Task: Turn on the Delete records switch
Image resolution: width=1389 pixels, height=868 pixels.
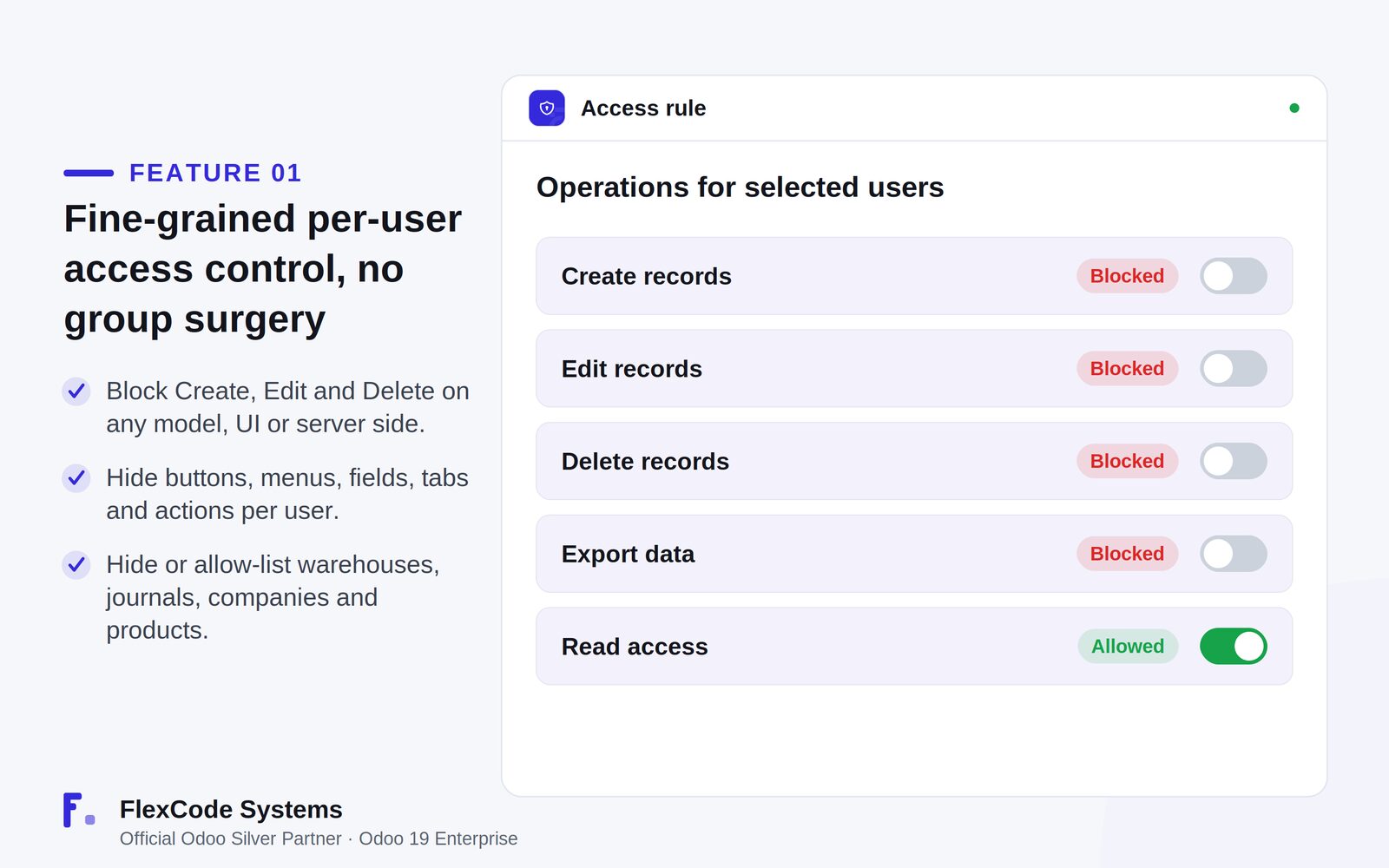Action: (x=1234, y=461)
